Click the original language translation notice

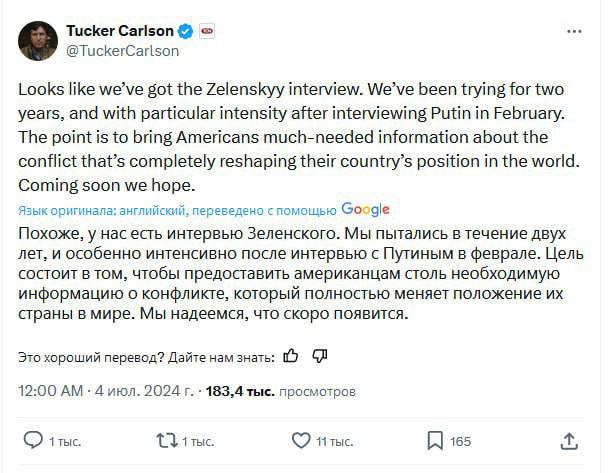[x=176, y=210]
